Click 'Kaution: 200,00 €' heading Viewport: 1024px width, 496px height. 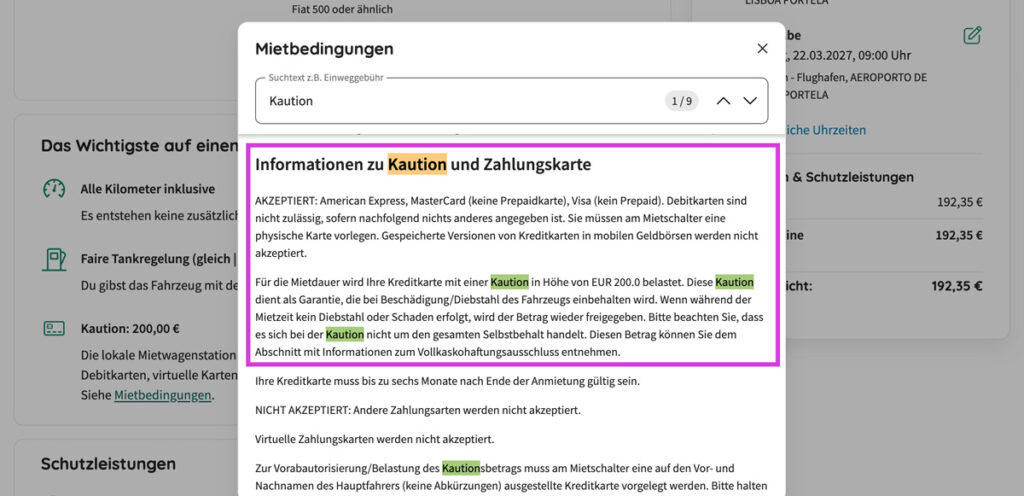(131, 328)
